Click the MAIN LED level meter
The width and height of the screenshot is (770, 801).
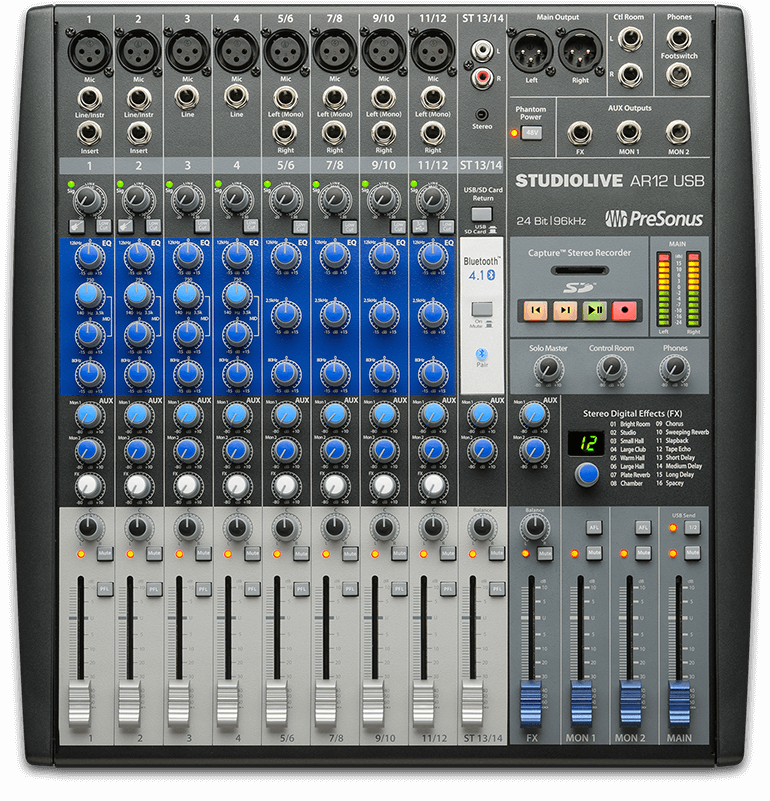679,289
